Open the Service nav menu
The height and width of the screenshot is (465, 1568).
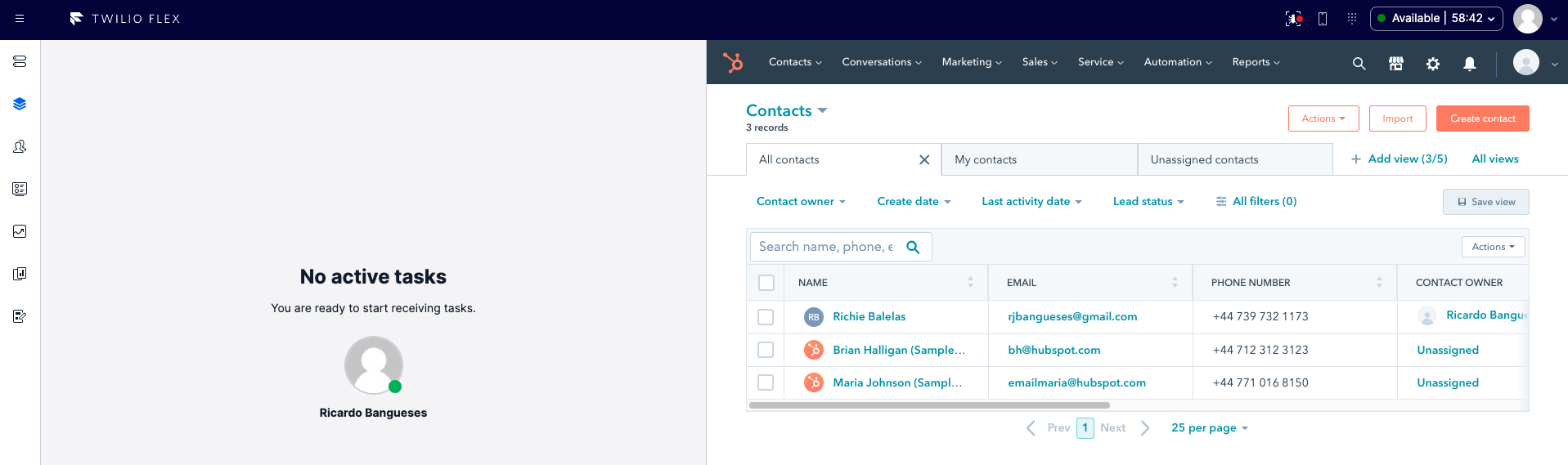coord(1101,62)
